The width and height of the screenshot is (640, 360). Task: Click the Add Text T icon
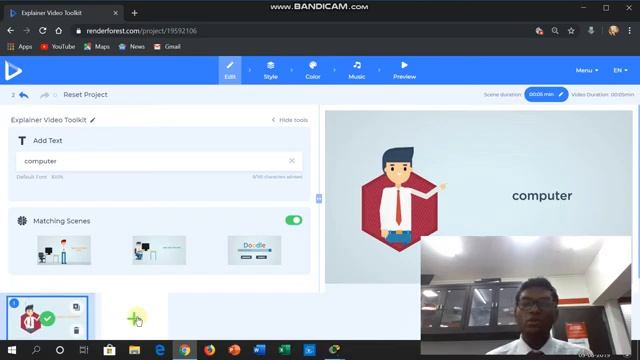click(x=22, y=141)
